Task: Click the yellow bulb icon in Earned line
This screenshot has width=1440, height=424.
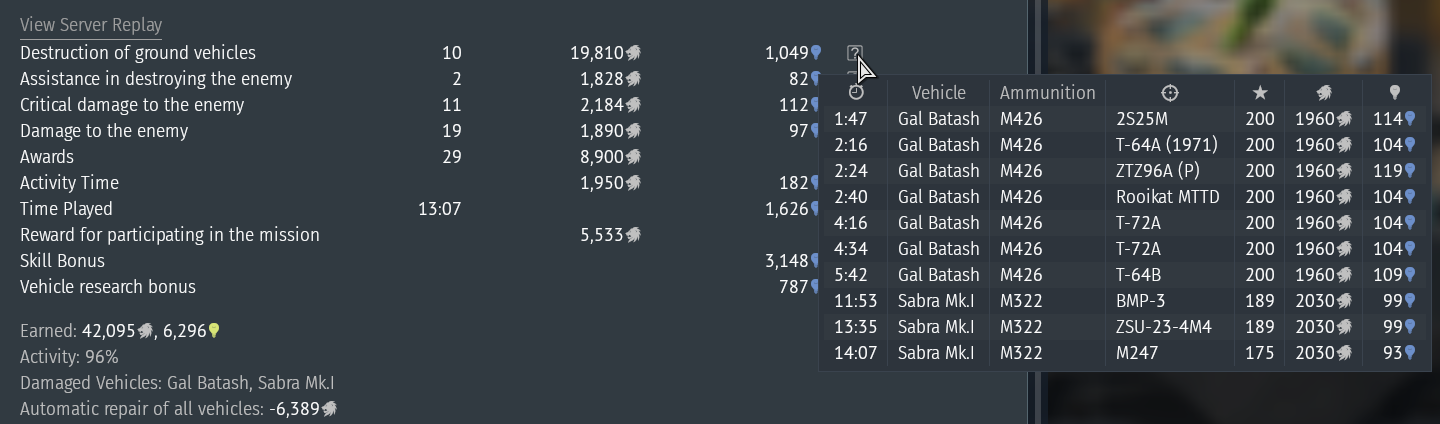Action: click(x=213, y=331)
